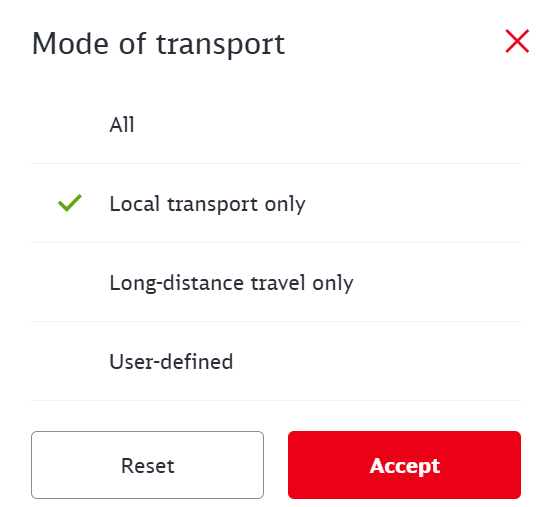The width and height of the screenshot is (549, 507).
Task: Close the Mode of transport dialog
Action: pyautogui.click(x=517, y=41)
